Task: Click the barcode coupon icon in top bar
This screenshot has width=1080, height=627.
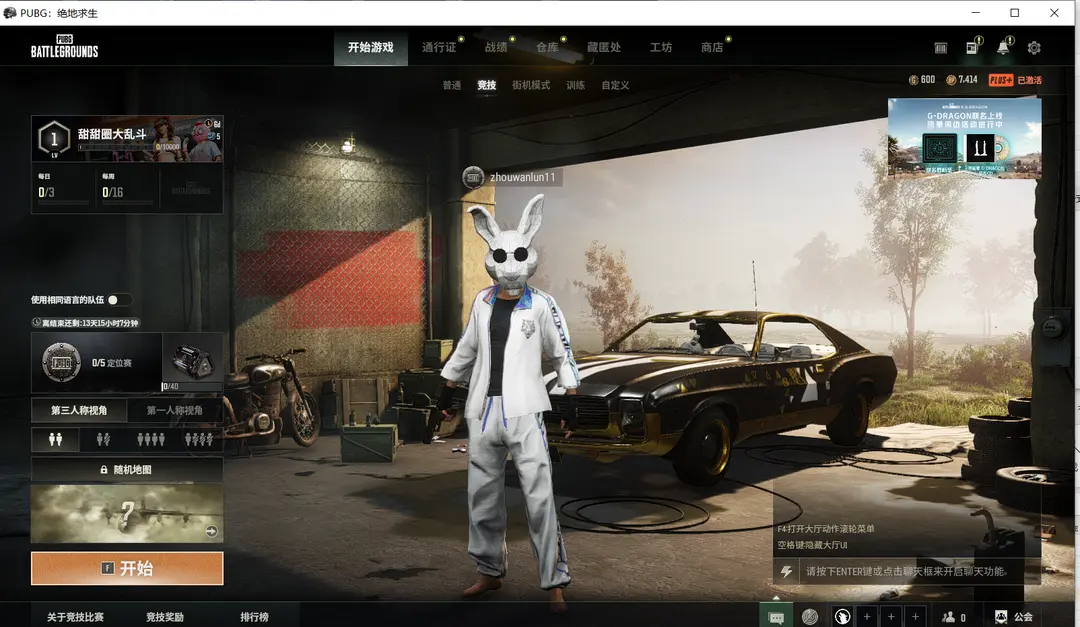Action: pos(941,48)
